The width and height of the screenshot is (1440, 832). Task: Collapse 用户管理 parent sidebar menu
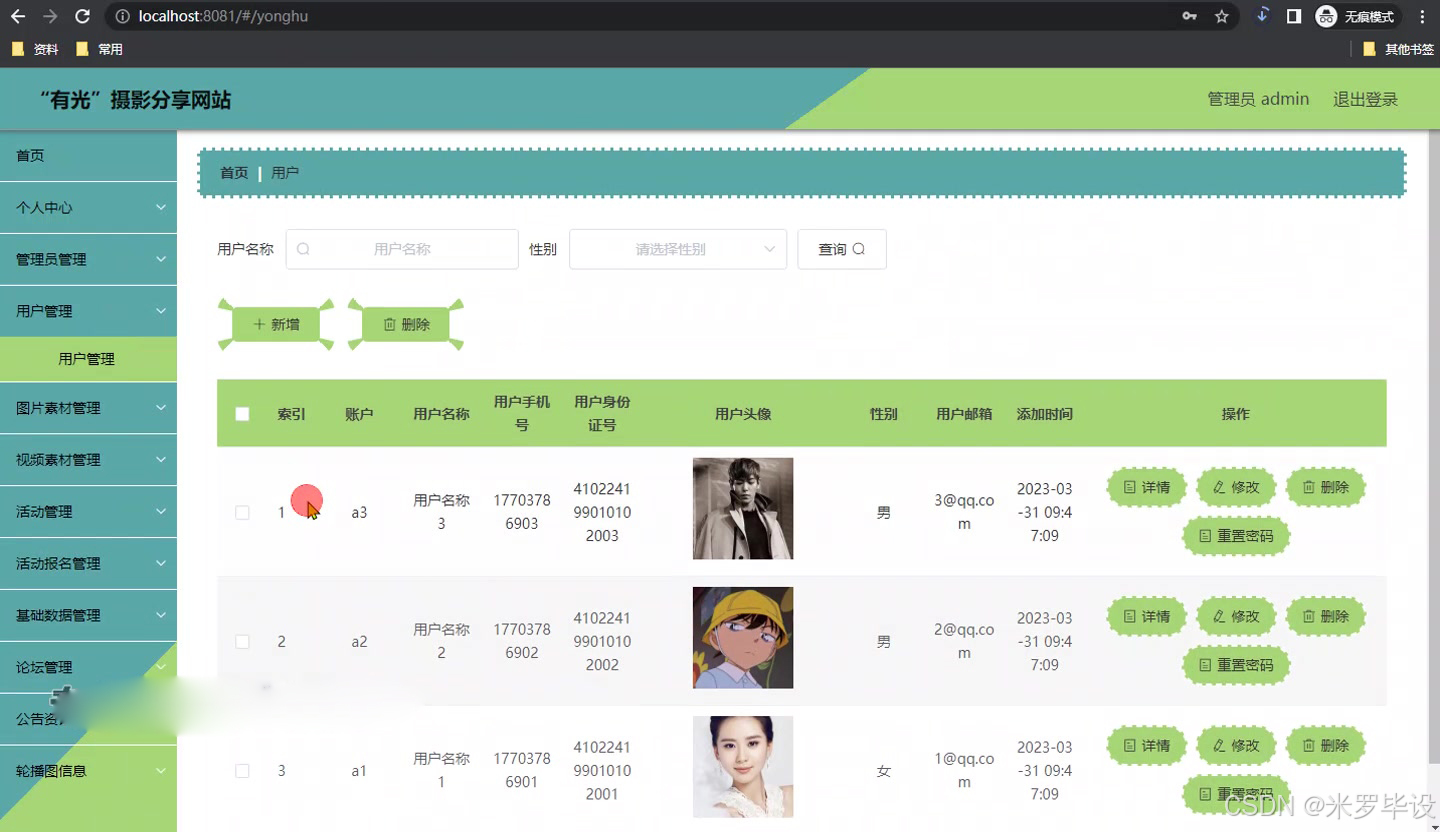(88, 311)
